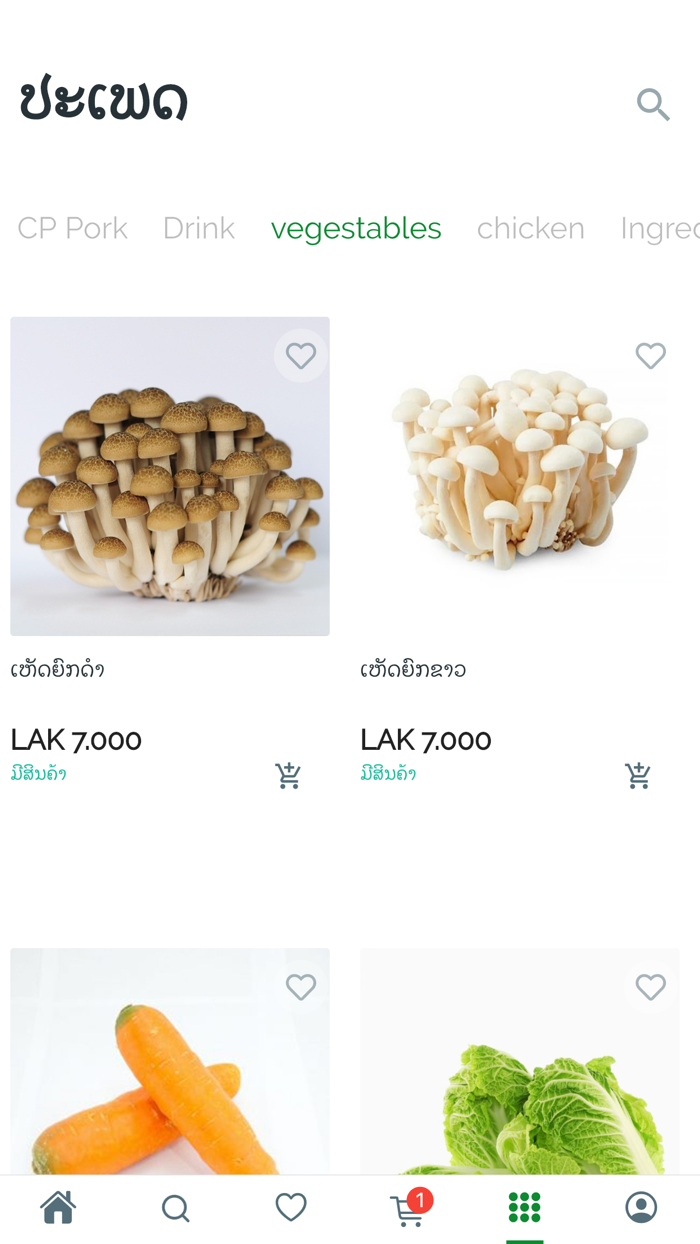Open the carrot product image

pos(170,1090)
